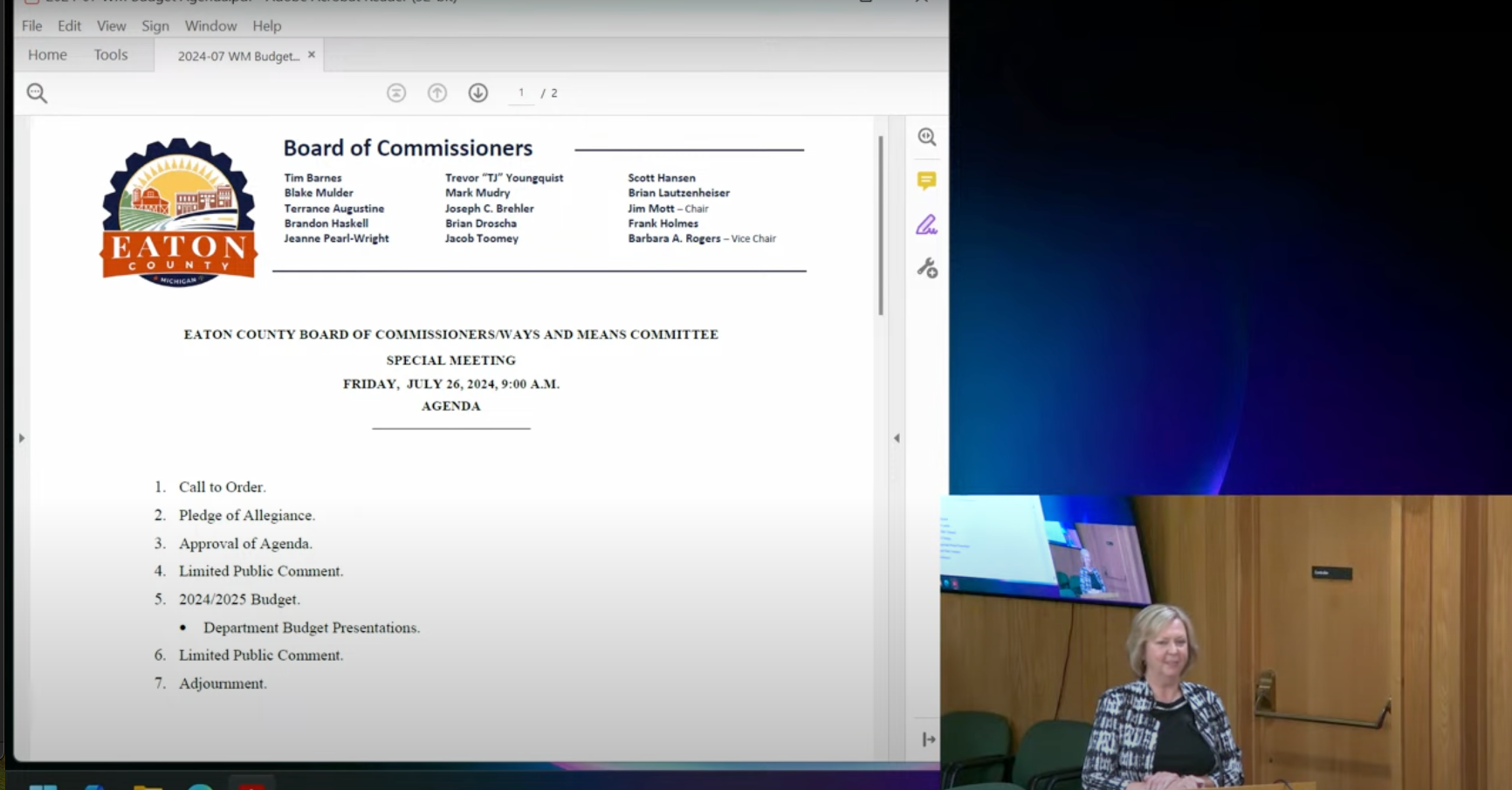Click the scroll mode toolbar icon
1512x790 pixels.
396,93
